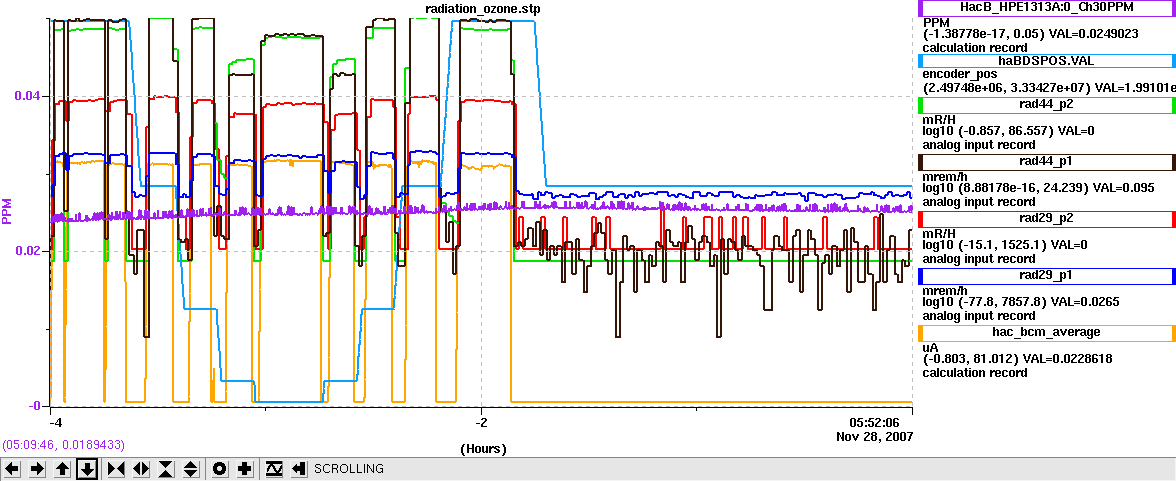This screenshot has height=481, width=1176.
Task: Click the (Hours) x-axis label
Action: [x=483, y=449]
